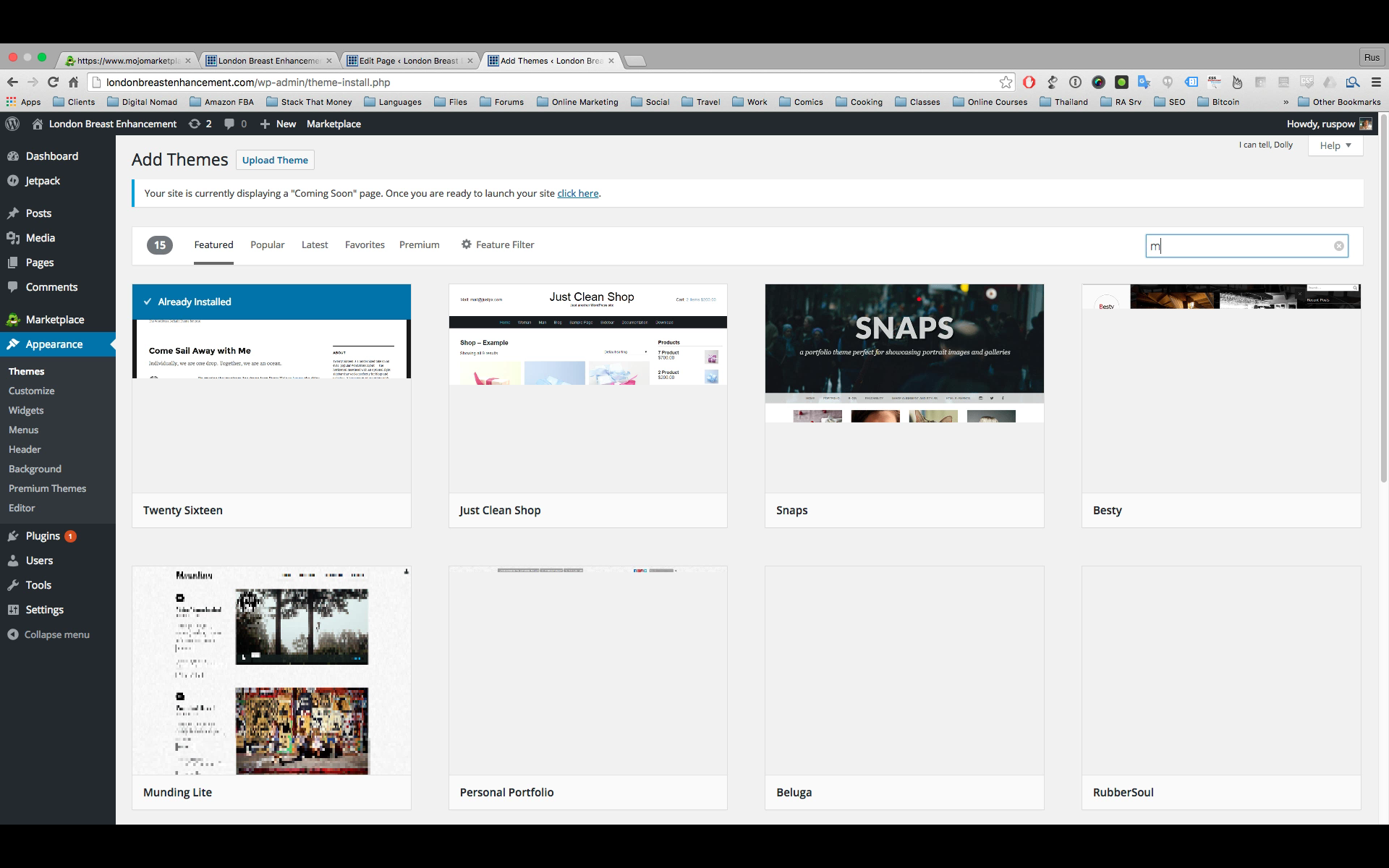Click the WordPress dashboard home icon
The width and height of the screenshot is (1389, 868).
tap(37, 123)
